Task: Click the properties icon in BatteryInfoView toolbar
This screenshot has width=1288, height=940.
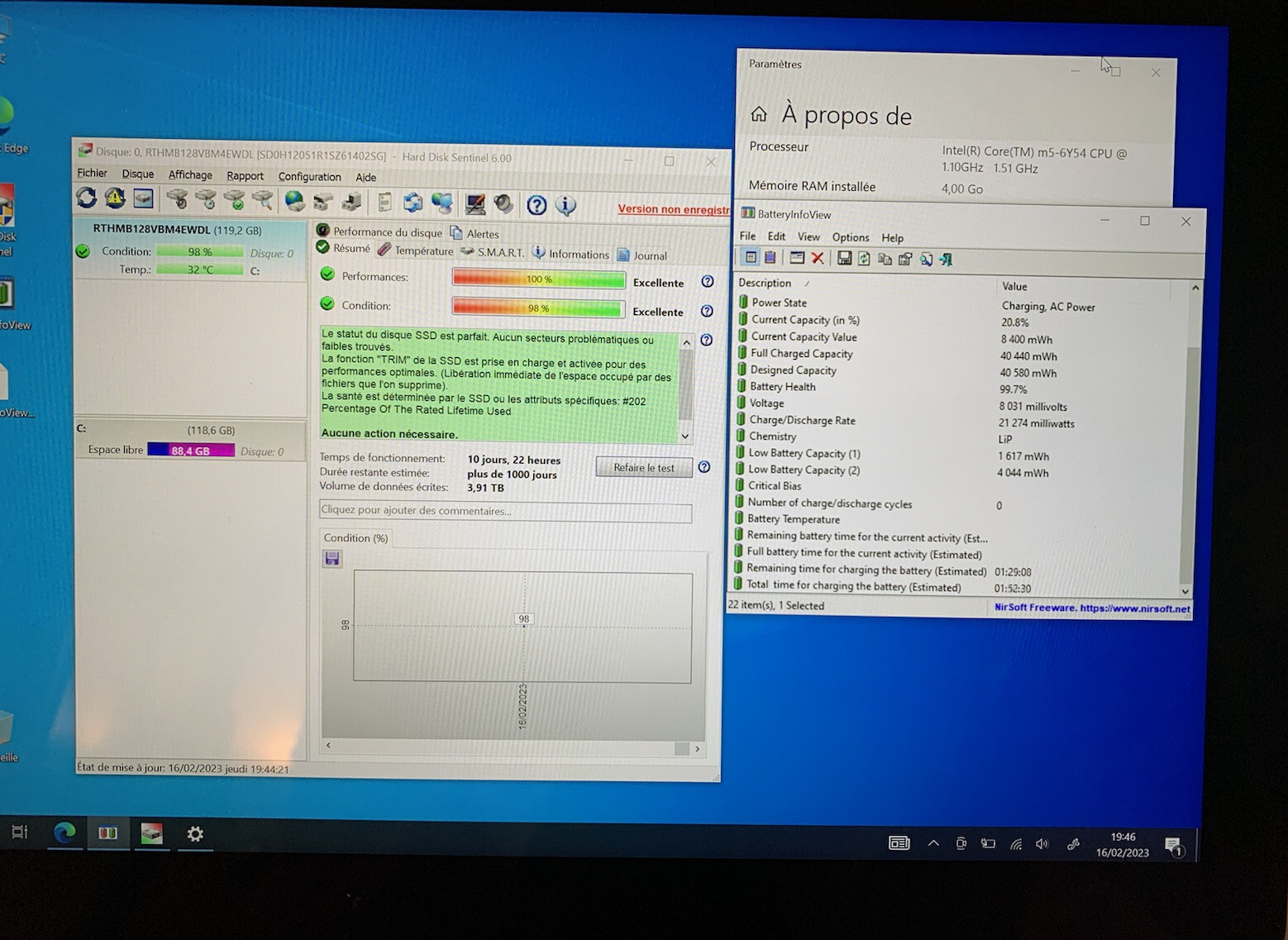Action: (905, 260)
